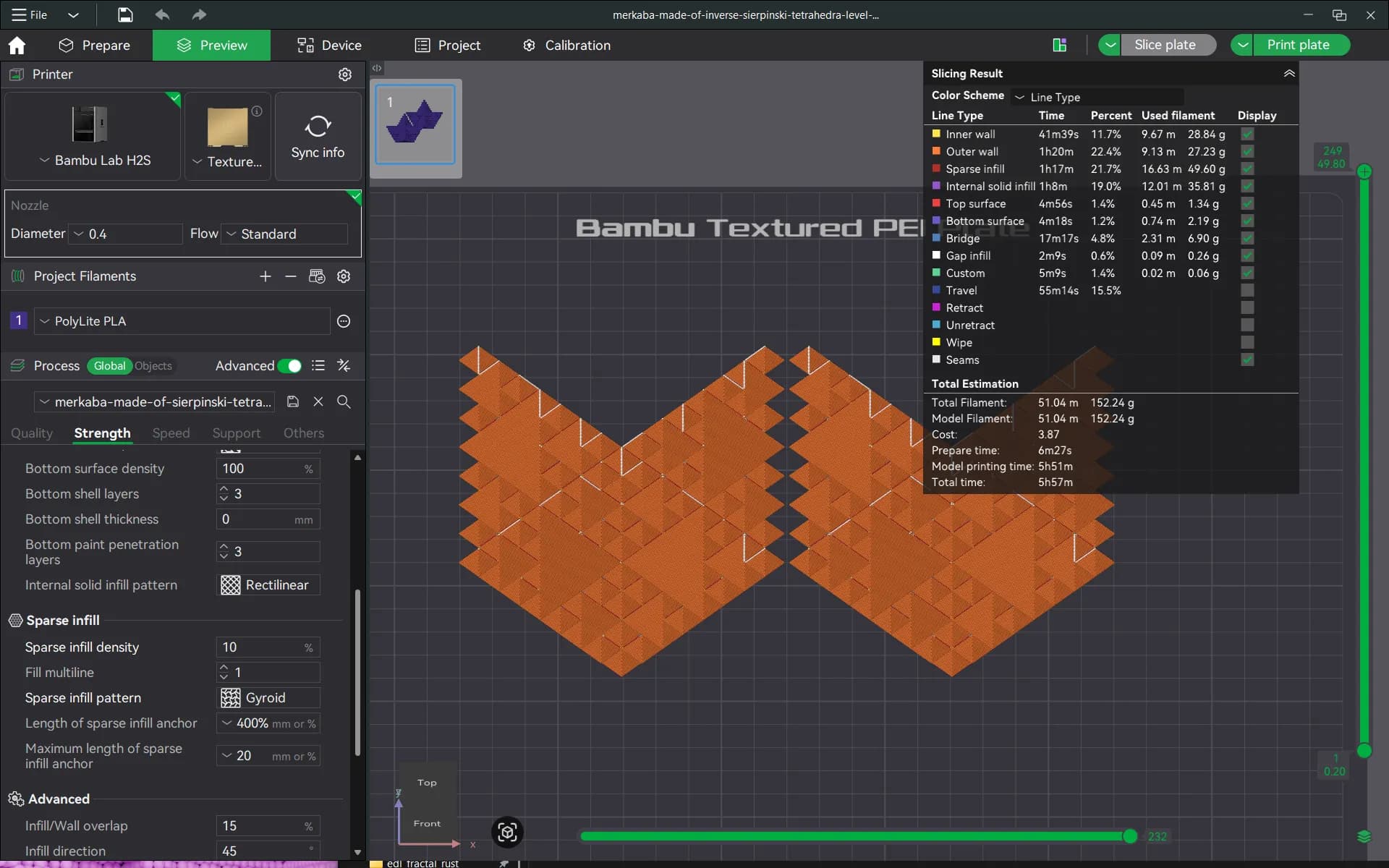
Task: Click vertical layer slider top handle
Action: (1364, 171)
